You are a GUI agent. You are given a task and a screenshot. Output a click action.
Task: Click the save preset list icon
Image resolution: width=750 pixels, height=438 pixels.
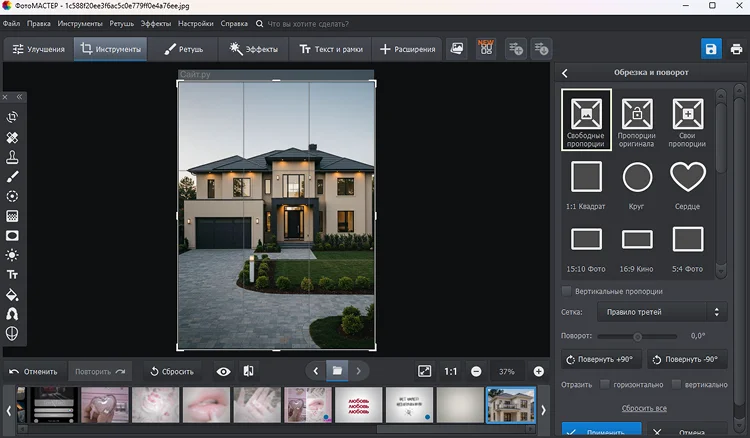coord(541,49)
